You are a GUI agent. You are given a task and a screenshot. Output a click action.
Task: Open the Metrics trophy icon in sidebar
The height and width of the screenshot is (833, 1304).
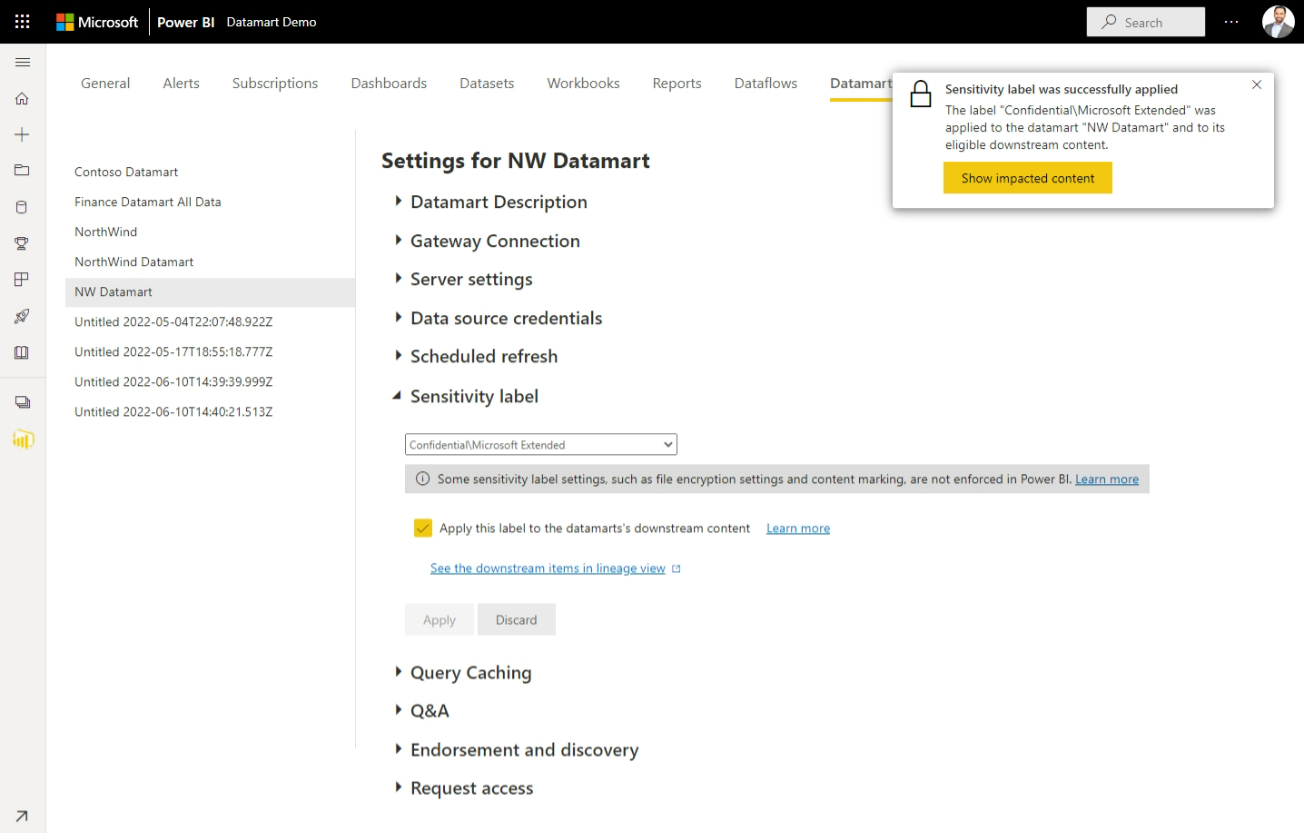pos(22,243)
